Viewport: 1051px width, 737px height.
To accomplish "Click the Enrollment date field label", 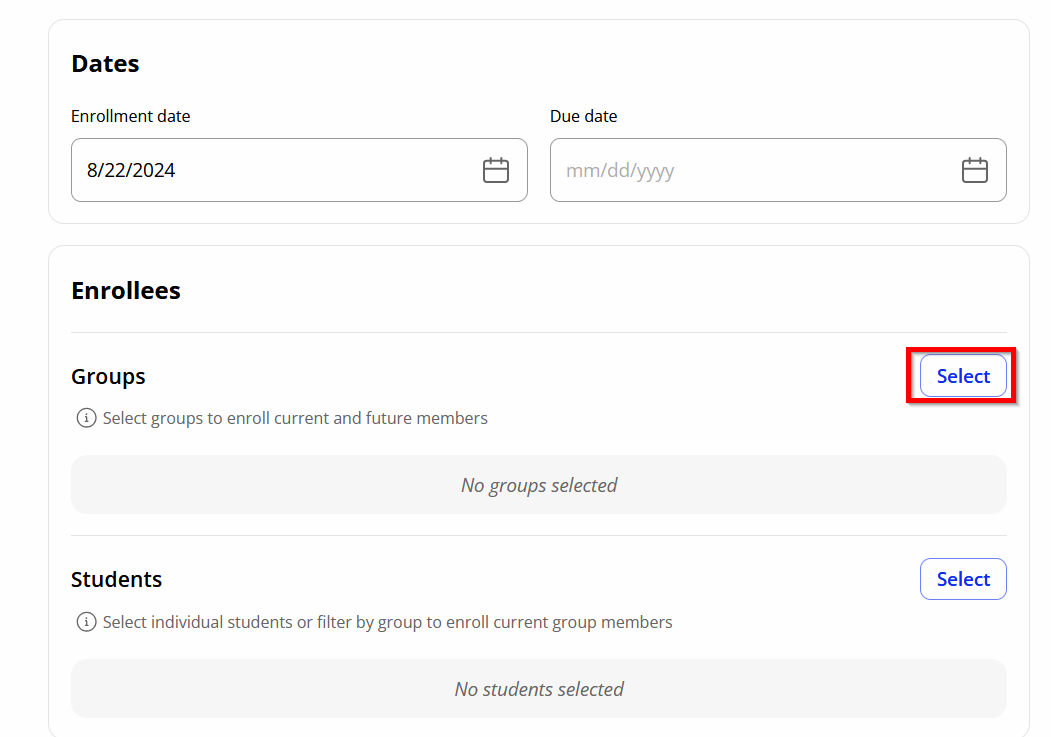I will pos(130,116).
